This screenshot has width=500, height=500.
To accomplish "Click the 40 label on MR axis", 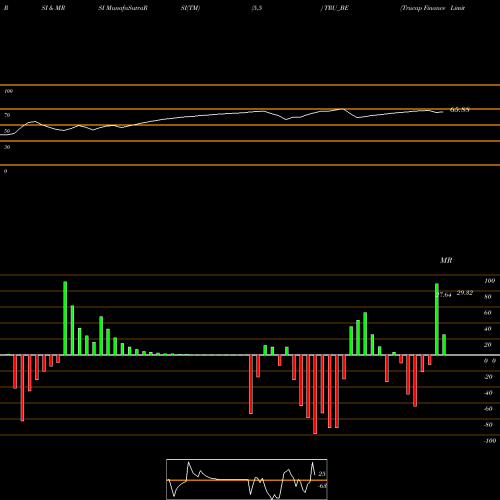I will tap(488, 329).
